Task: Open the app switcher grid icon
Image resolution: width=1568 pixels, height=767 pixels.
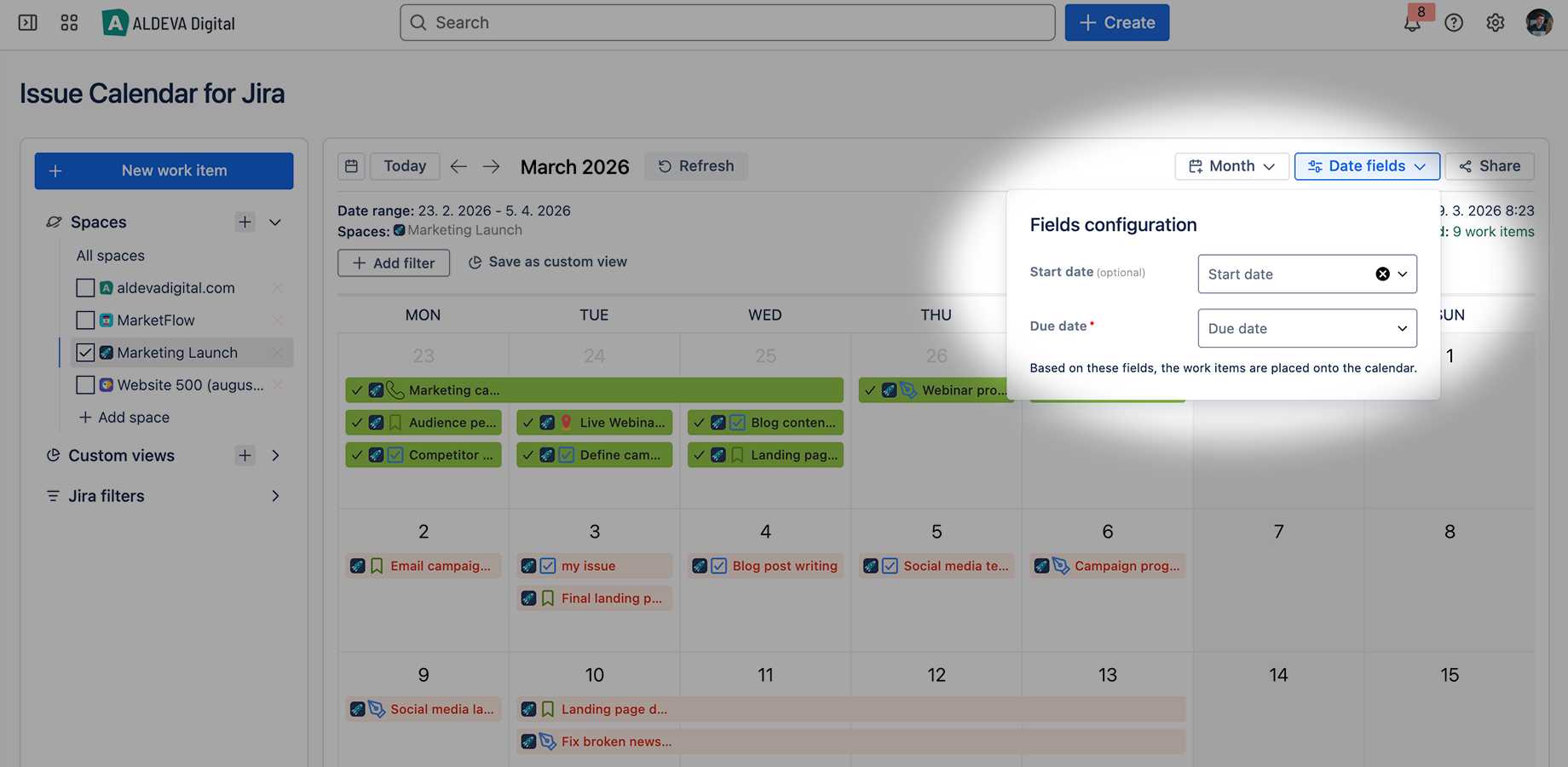Action: tap(69, 22)
